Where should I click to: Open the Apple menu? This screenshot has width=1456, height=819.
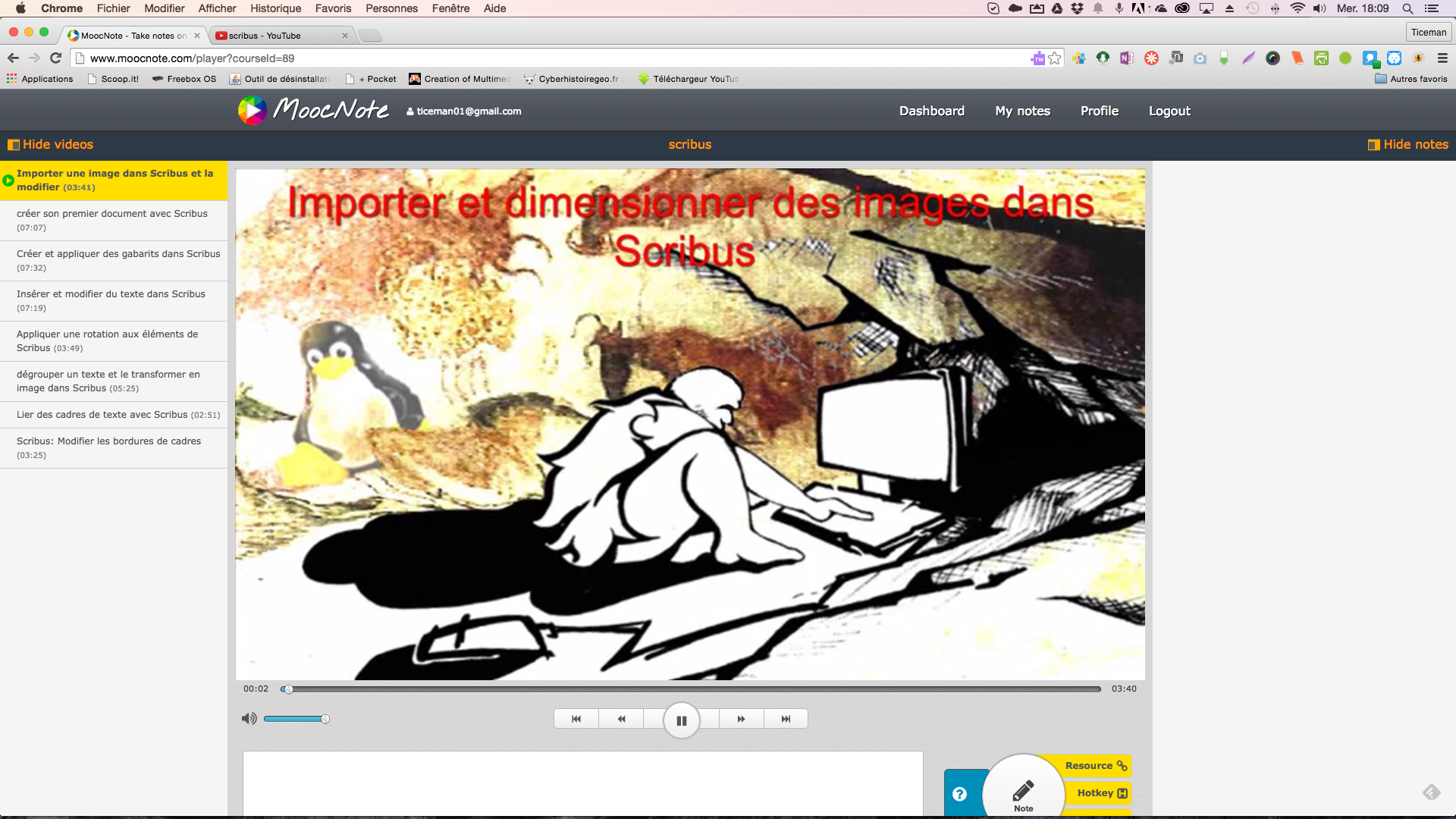tap(20, 8)
